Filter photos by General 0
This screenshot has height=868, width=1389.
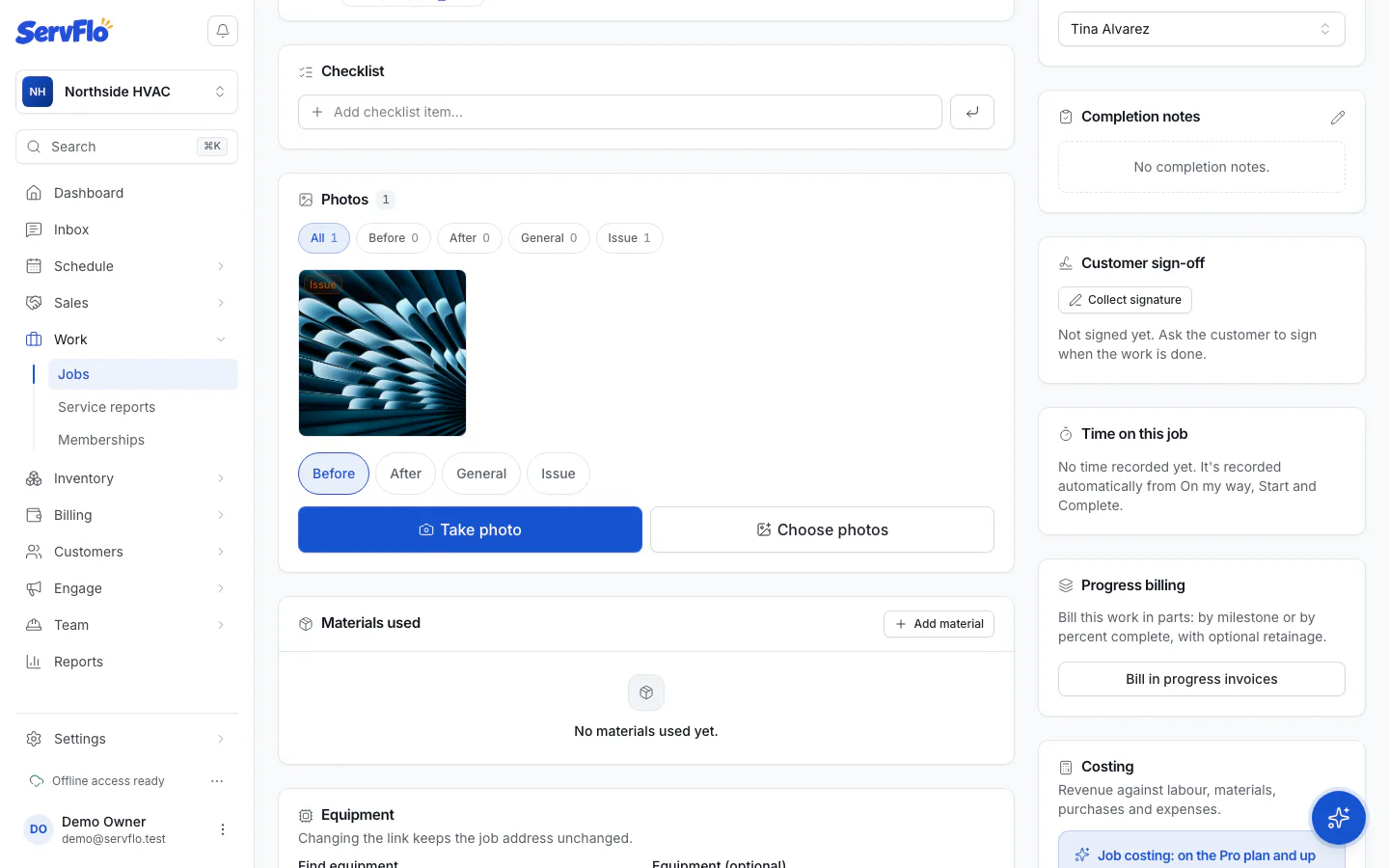pyautogui.click(x=549, y=238)
